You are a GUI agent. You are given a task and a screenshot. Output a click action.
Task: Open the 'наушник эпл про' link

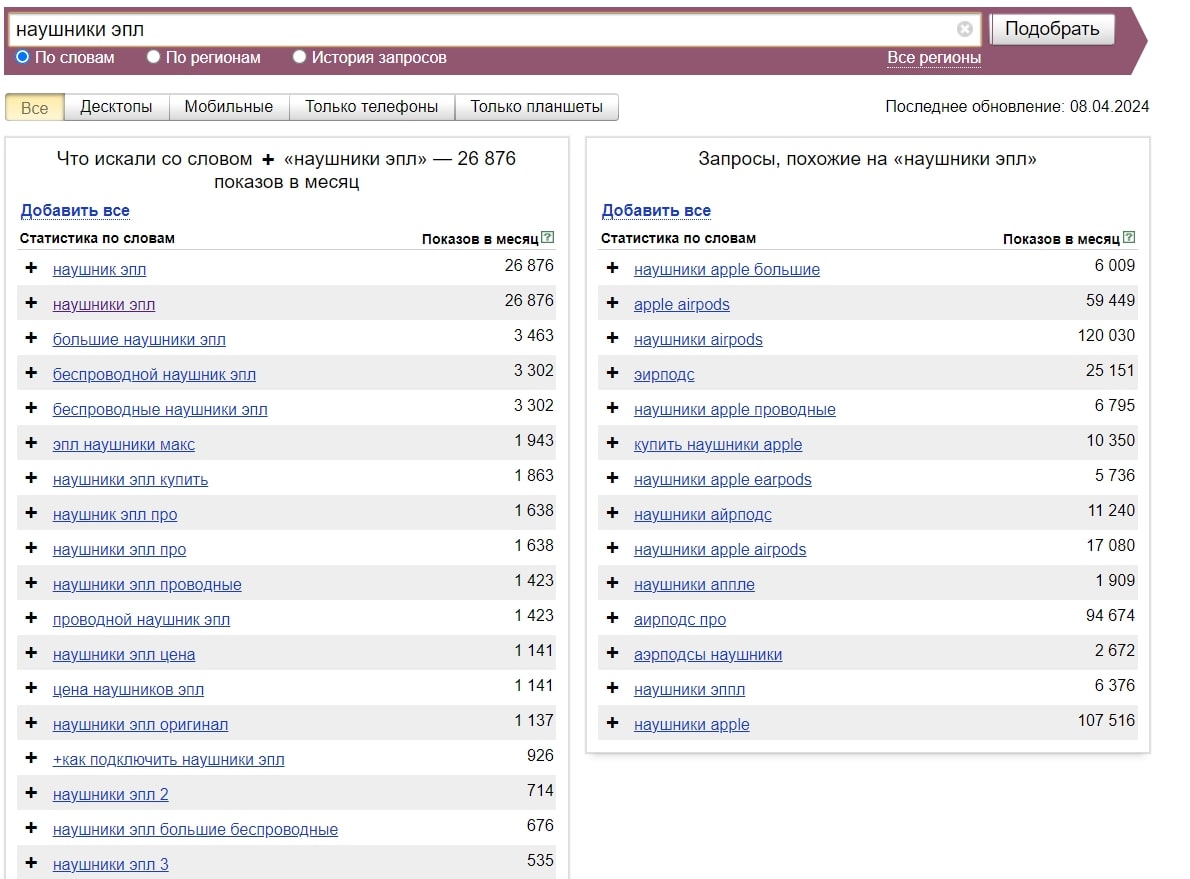(x=115, y=515)
